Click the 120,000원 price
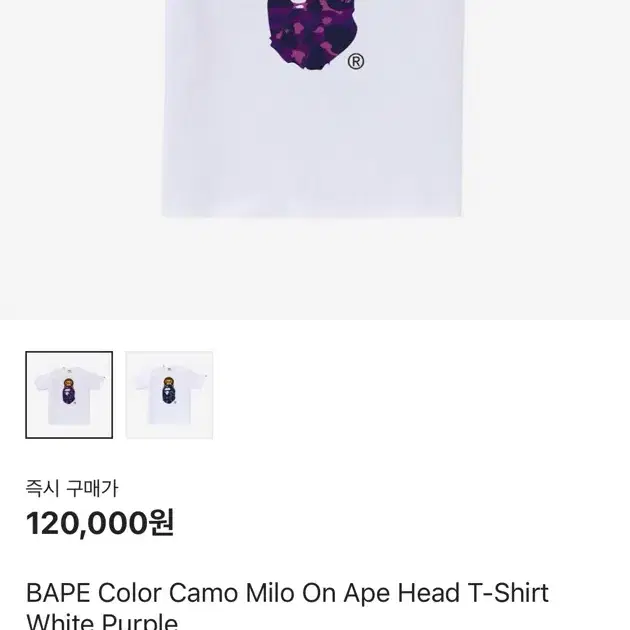The width and height of the screenshot is (630, 630). pos(100,523)
